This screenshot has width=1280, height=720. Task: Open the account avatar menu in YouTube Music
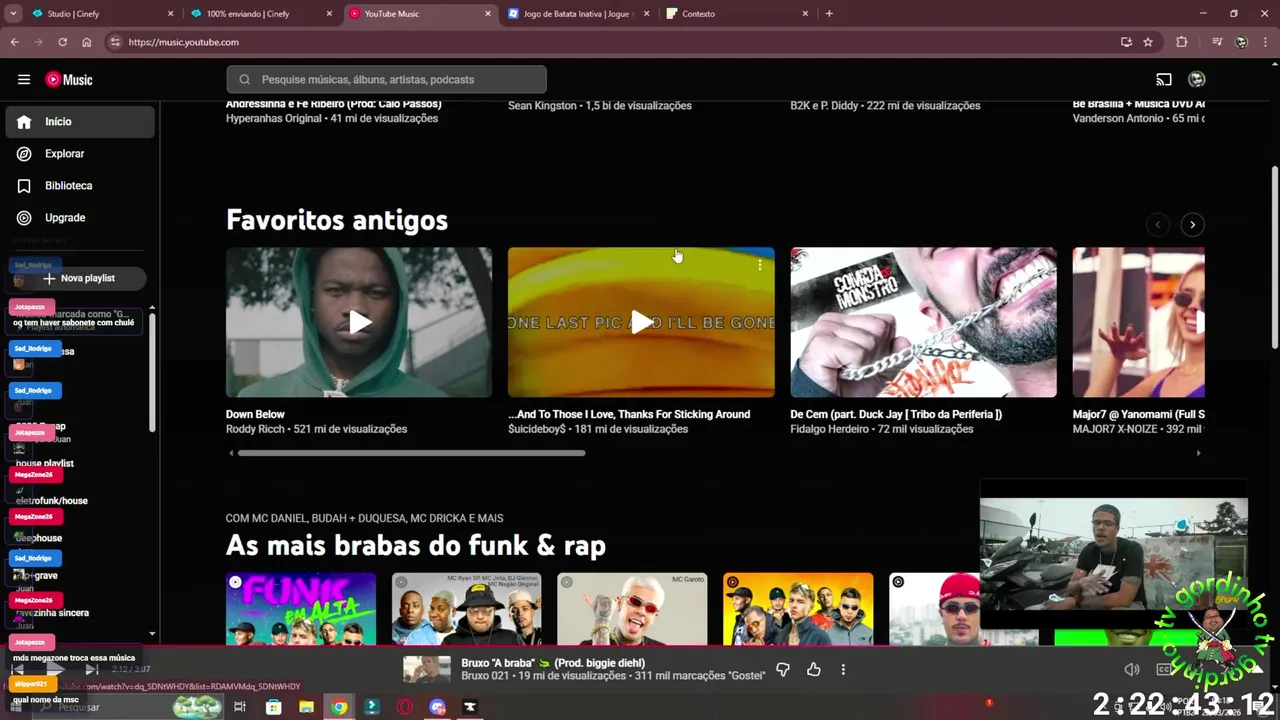click(1196, 80)
